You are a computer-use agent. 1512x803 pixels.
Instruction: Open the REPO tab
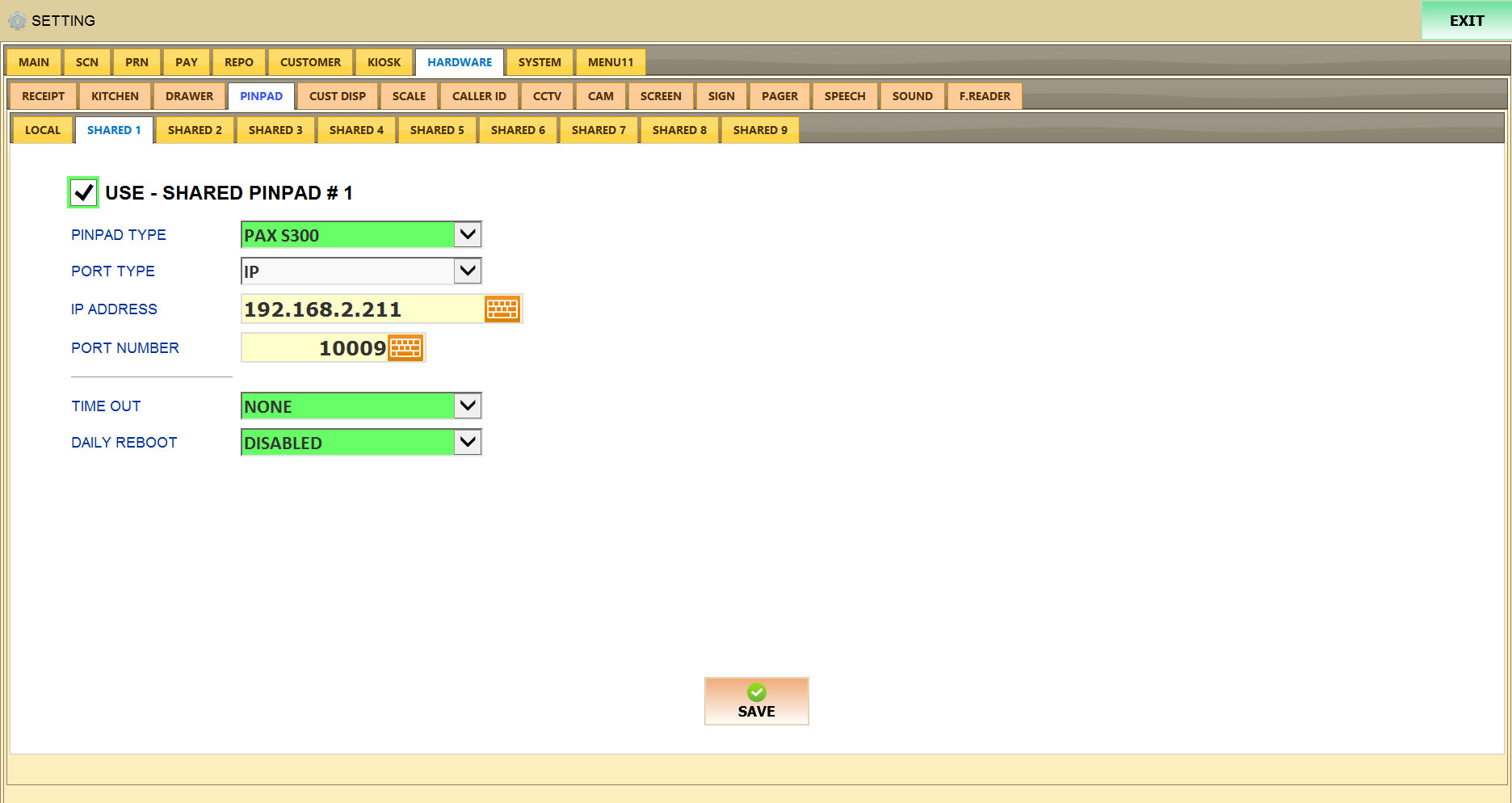click(239, 62)
